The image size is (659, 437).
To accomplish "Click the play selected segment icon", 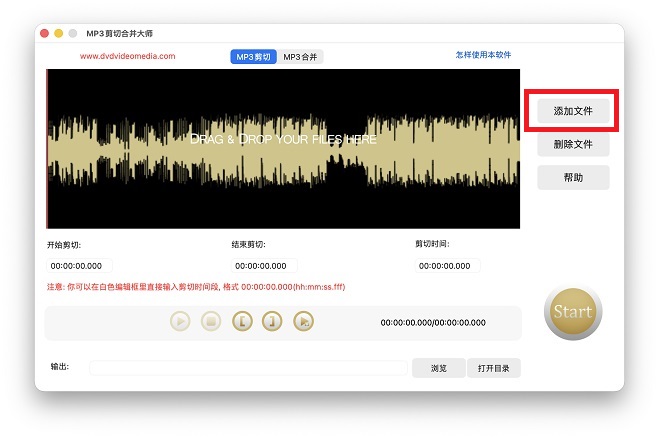I will [304, 322].
